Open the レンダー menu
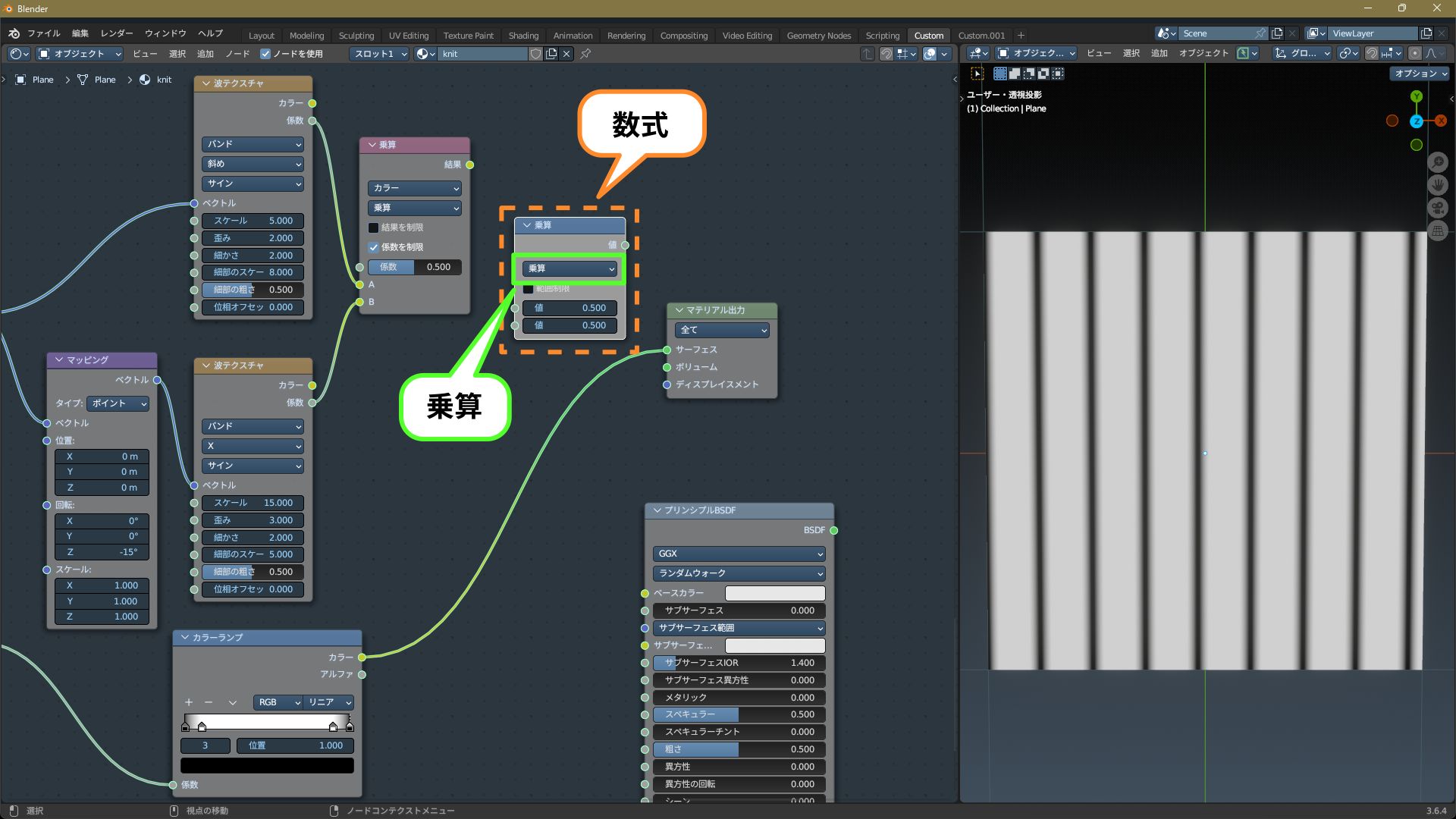 tap(116, 33)
